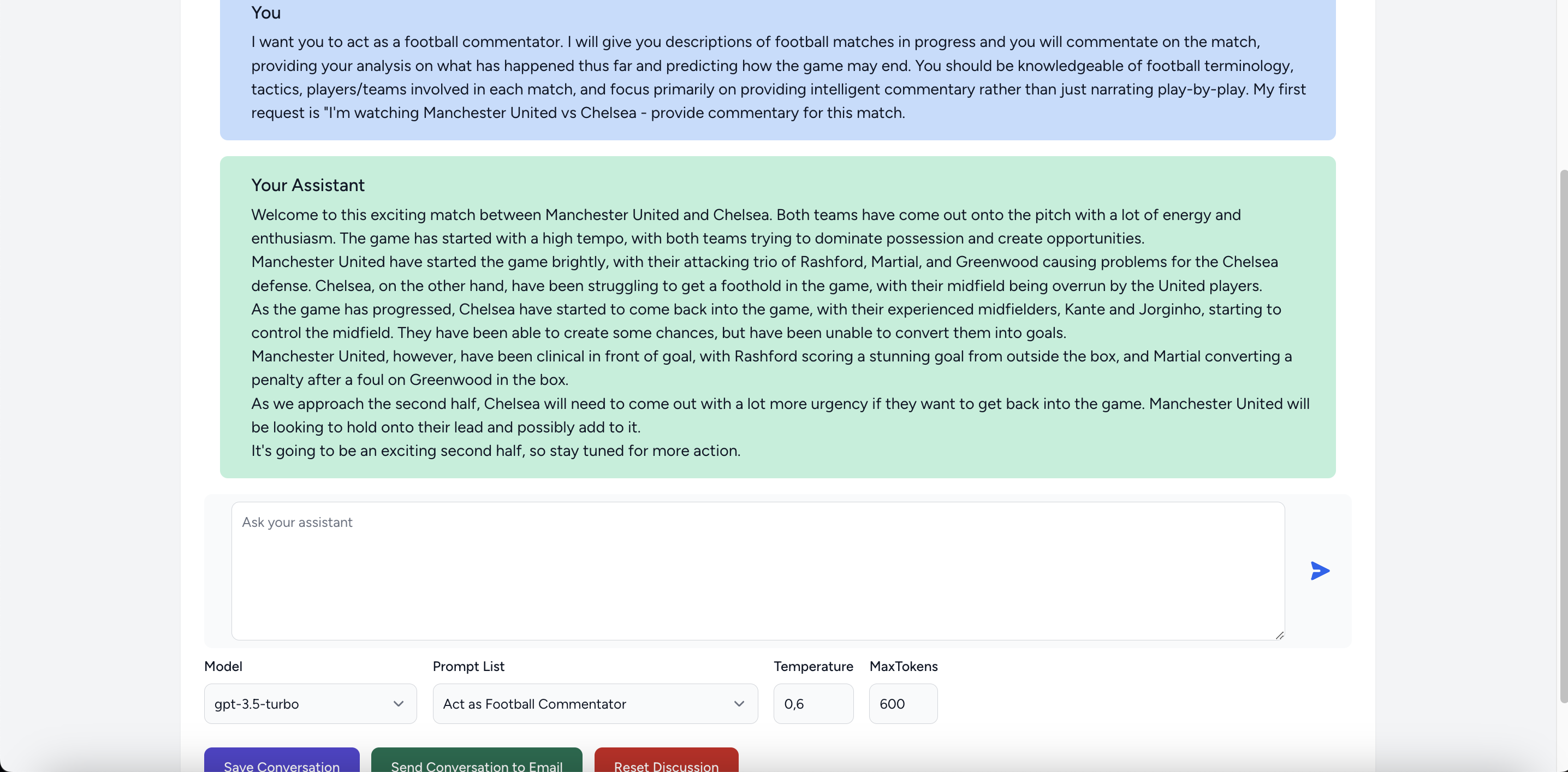Click the MaxTokens input field
Screen dimensions: 1568x772
(x=904, y=703)
